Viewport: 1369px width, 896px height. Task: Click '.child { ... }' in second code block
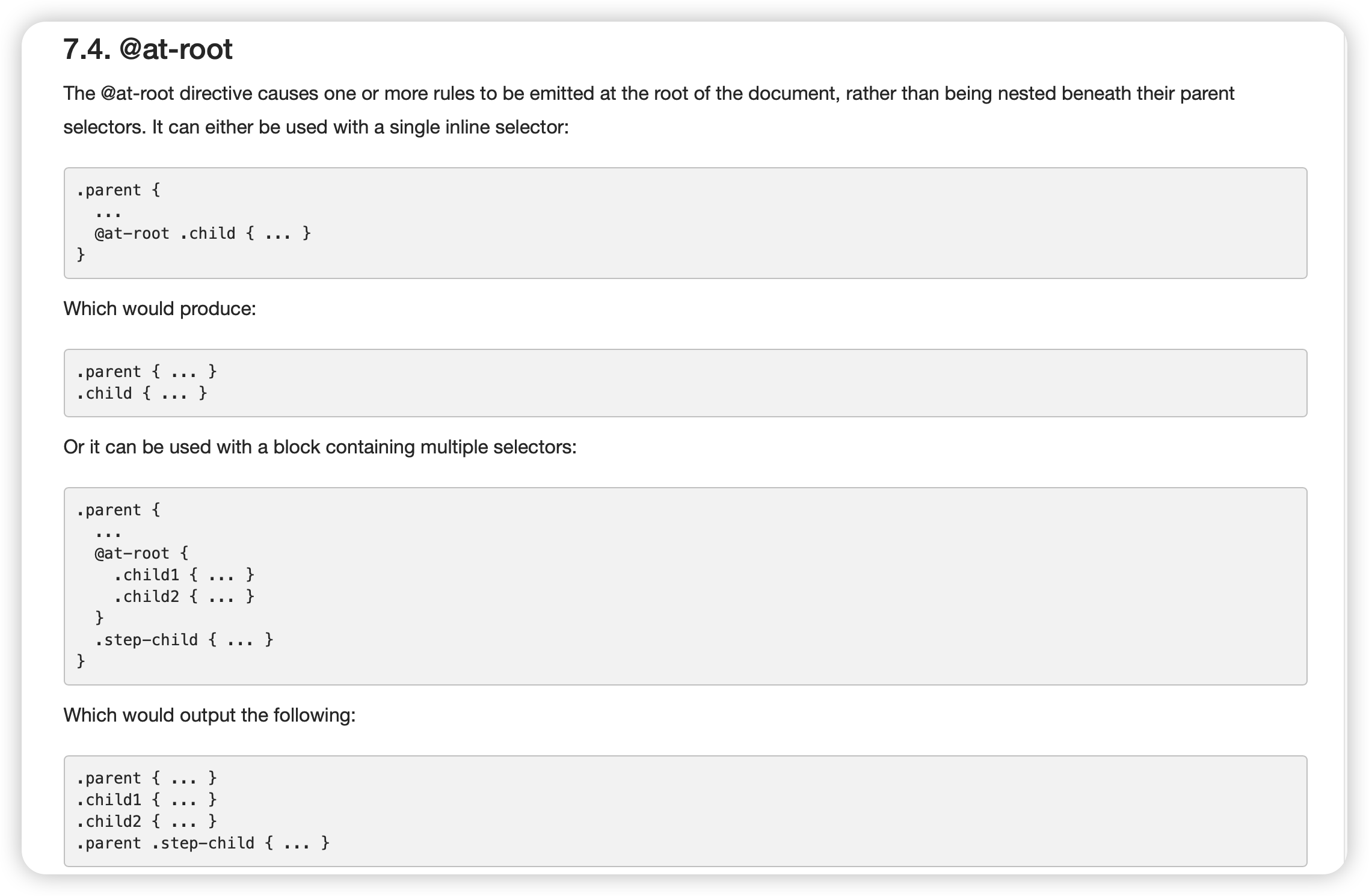pyautogui.click(x=141, y=393)
